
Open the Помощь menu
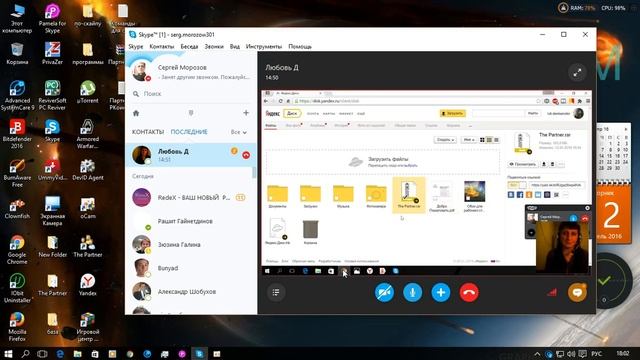300,47
